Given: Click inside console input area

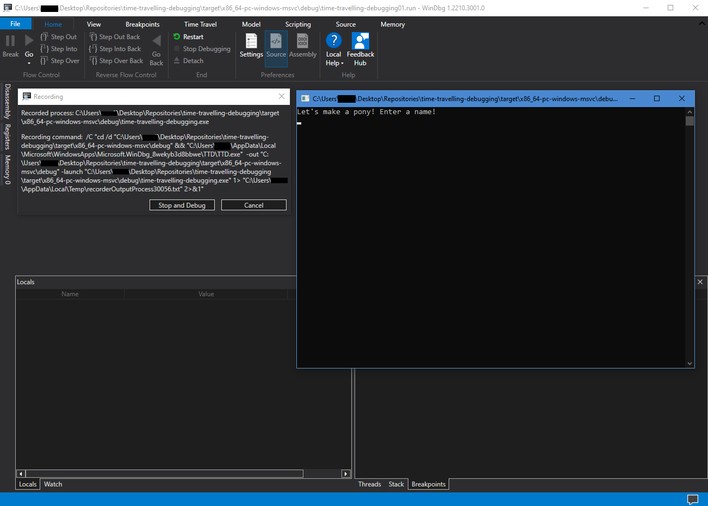Looking at the screenshot, I should (491, 239).
